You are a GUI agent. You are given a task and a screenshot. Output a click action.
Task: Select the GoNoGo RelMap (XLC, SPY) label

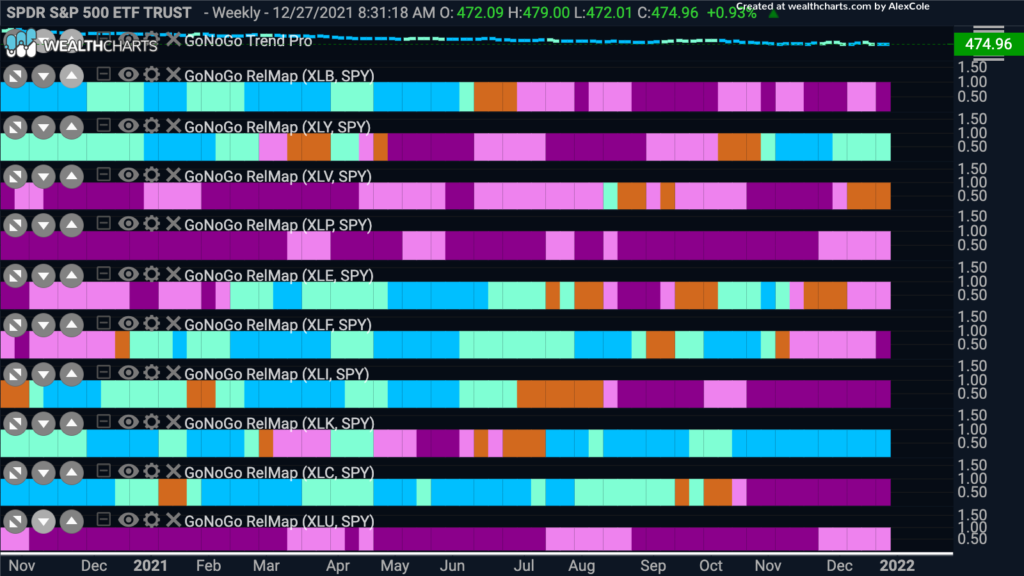(x=279, y=472)
